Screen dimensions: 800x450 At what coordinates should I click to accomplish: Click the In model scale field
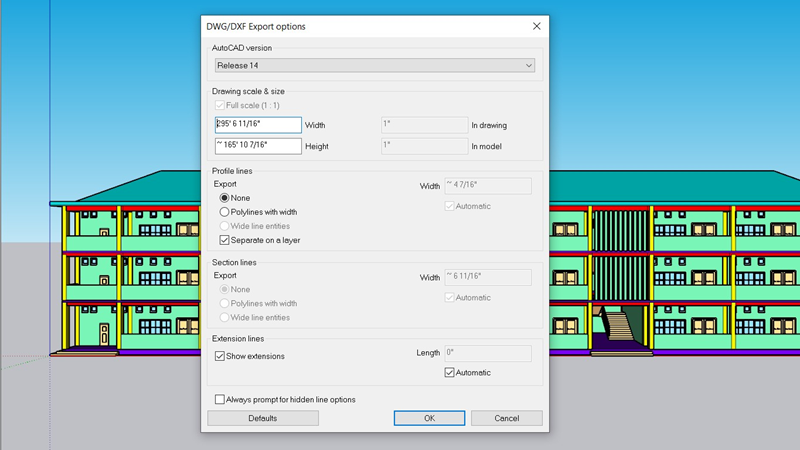[424, 146]
